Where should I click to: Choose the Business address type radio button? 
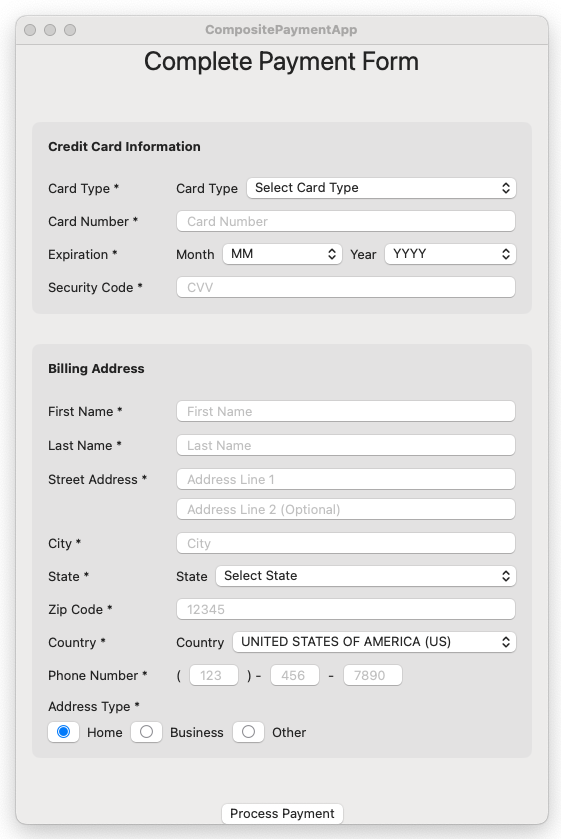(147, 732)
